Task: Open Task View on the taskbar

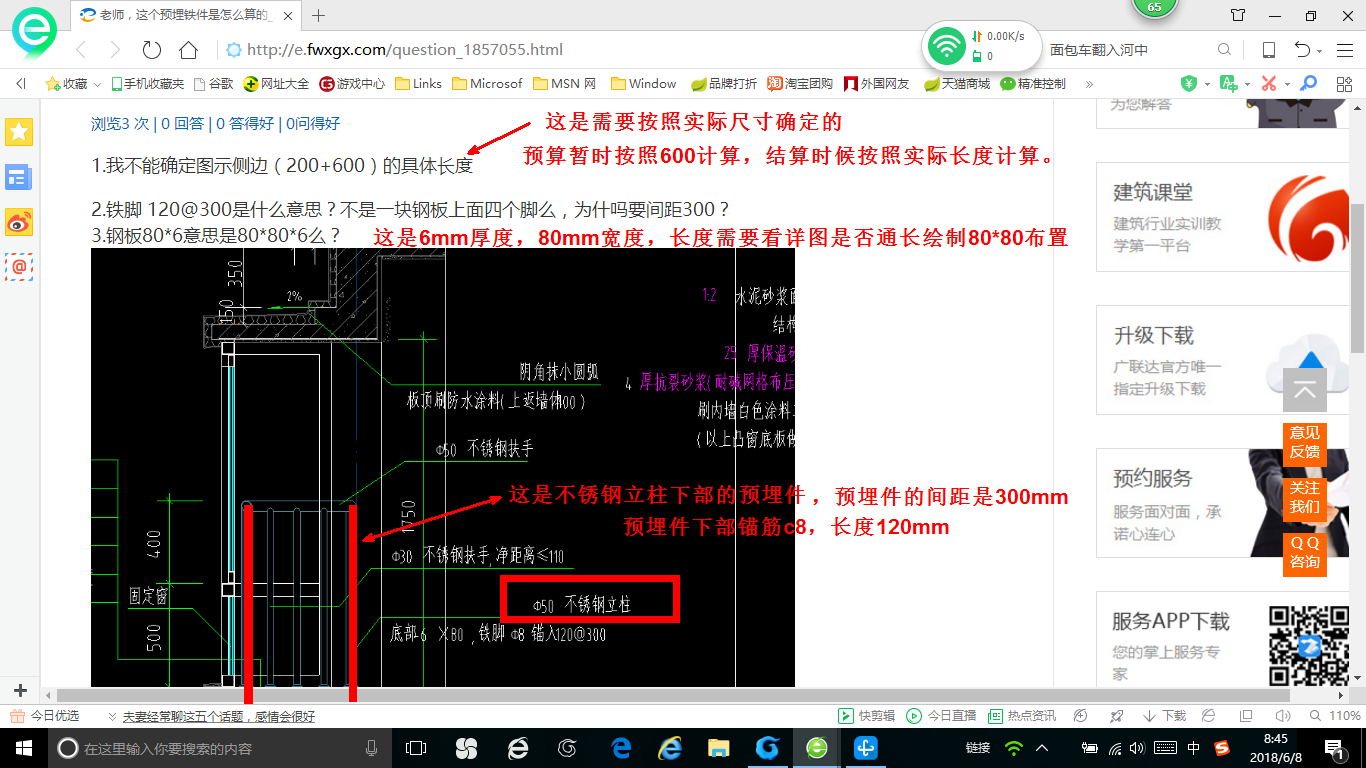Action: (416, 748)
